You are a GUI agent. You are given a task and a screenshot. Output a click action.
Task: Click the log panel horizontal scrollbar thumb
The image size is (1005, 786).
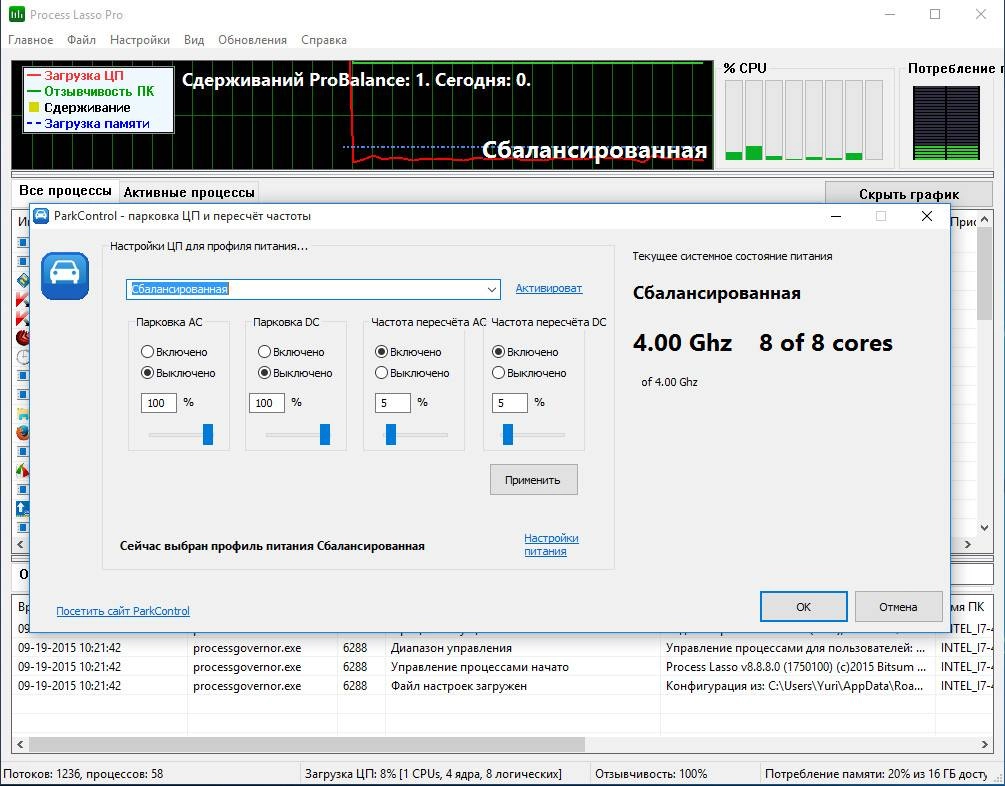[x=307, y=744]
